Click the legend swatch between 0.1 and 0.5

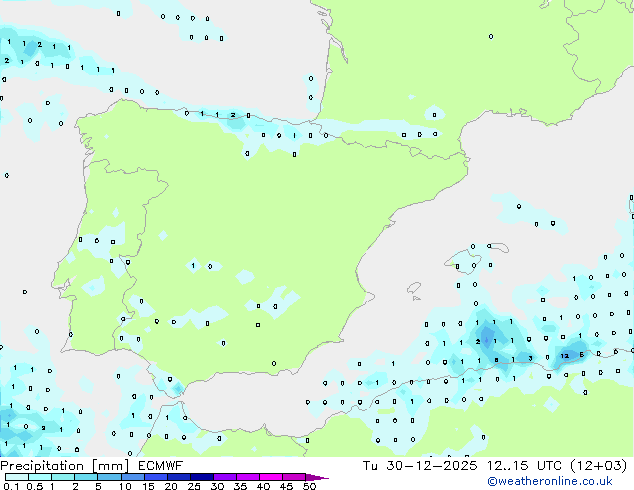pos(17,477)
